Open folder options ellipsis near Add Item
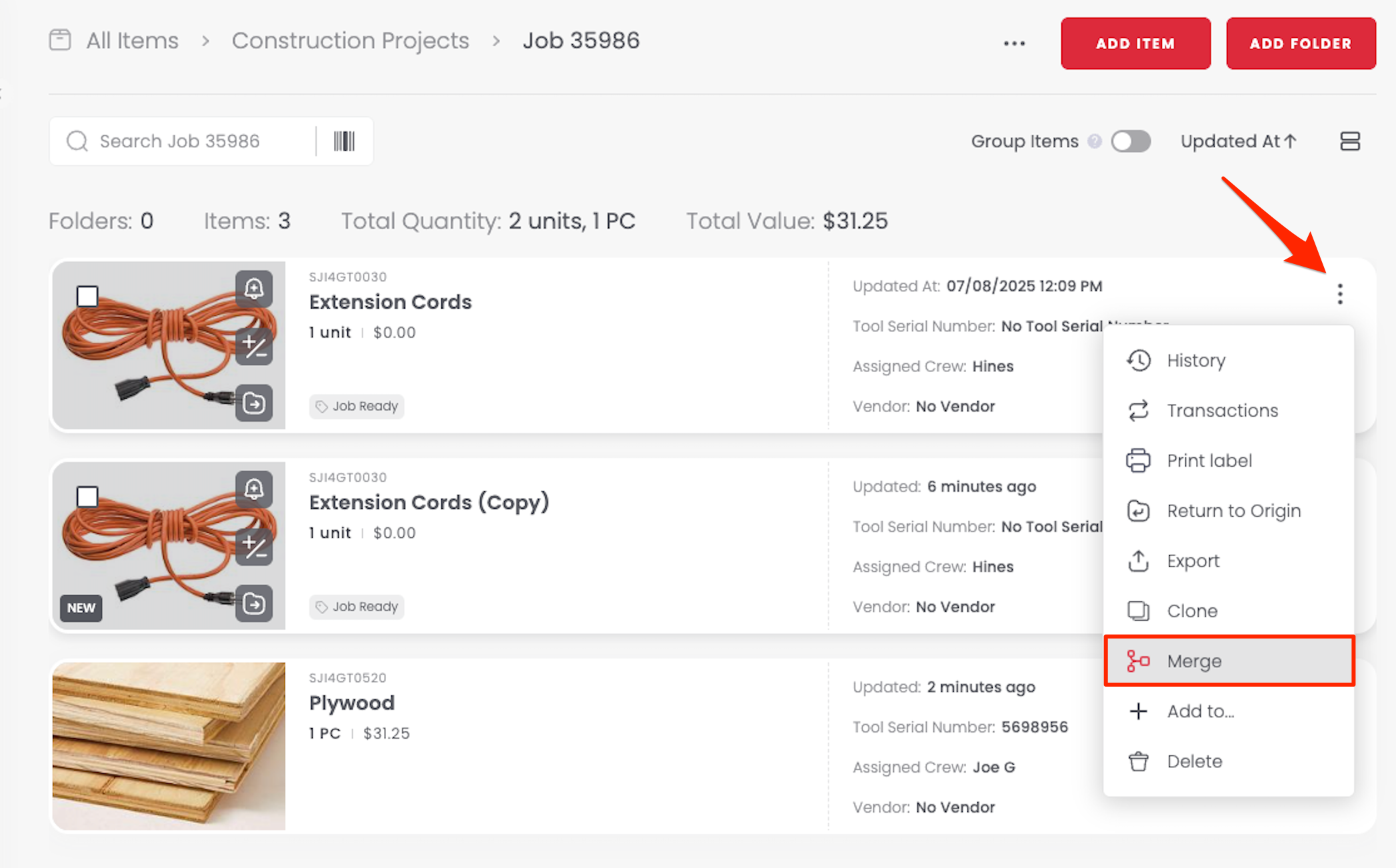This screenshot has height=868, width=1396. [1014, 44]
